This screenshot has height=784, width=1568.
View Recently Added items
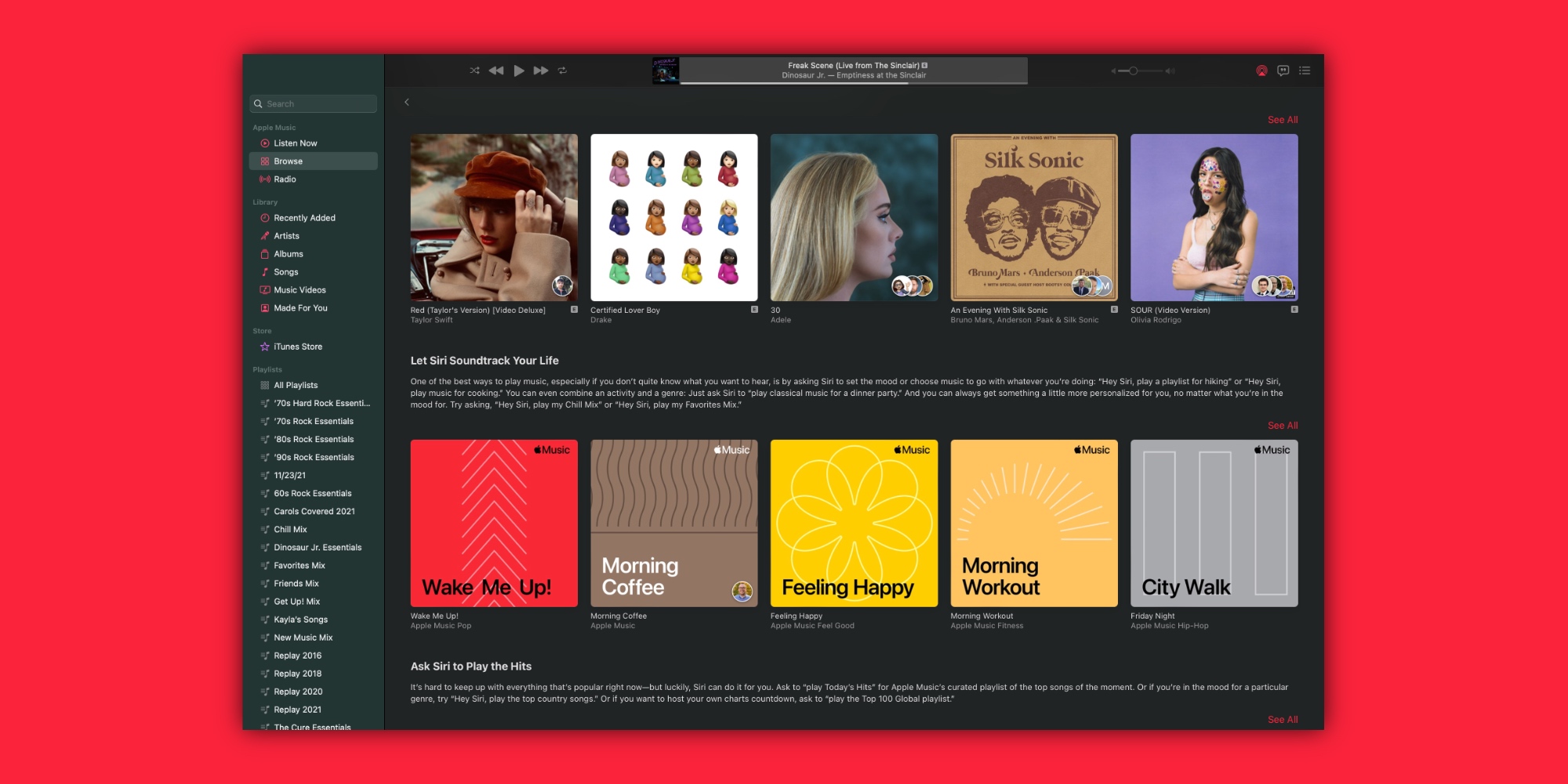(304, 217)
